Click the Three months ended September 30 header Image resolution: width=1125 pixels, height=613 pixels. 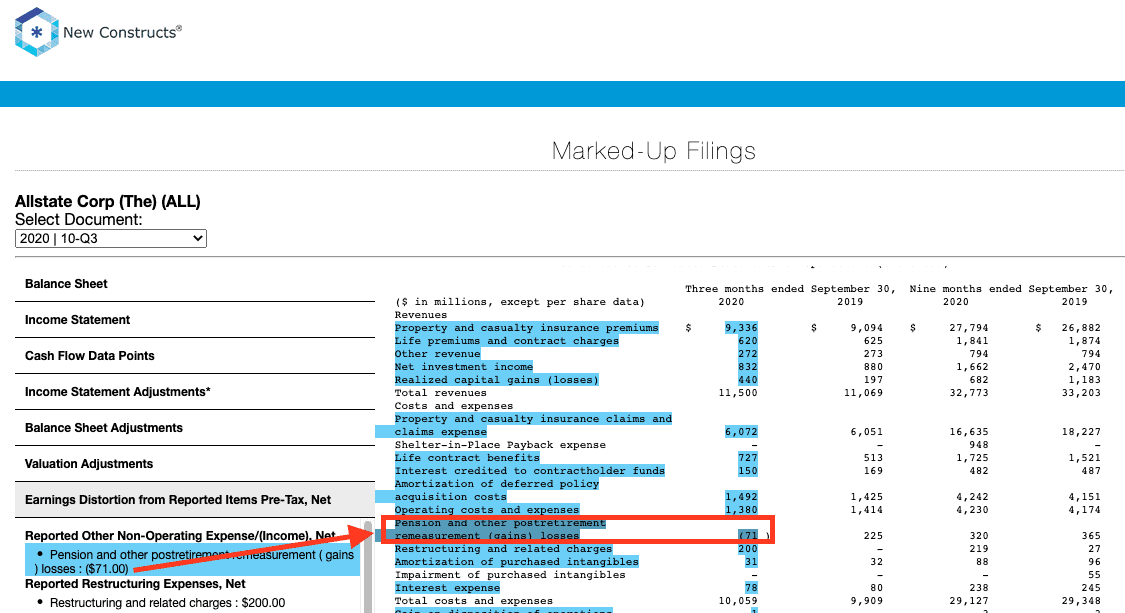tap(790, 289)
